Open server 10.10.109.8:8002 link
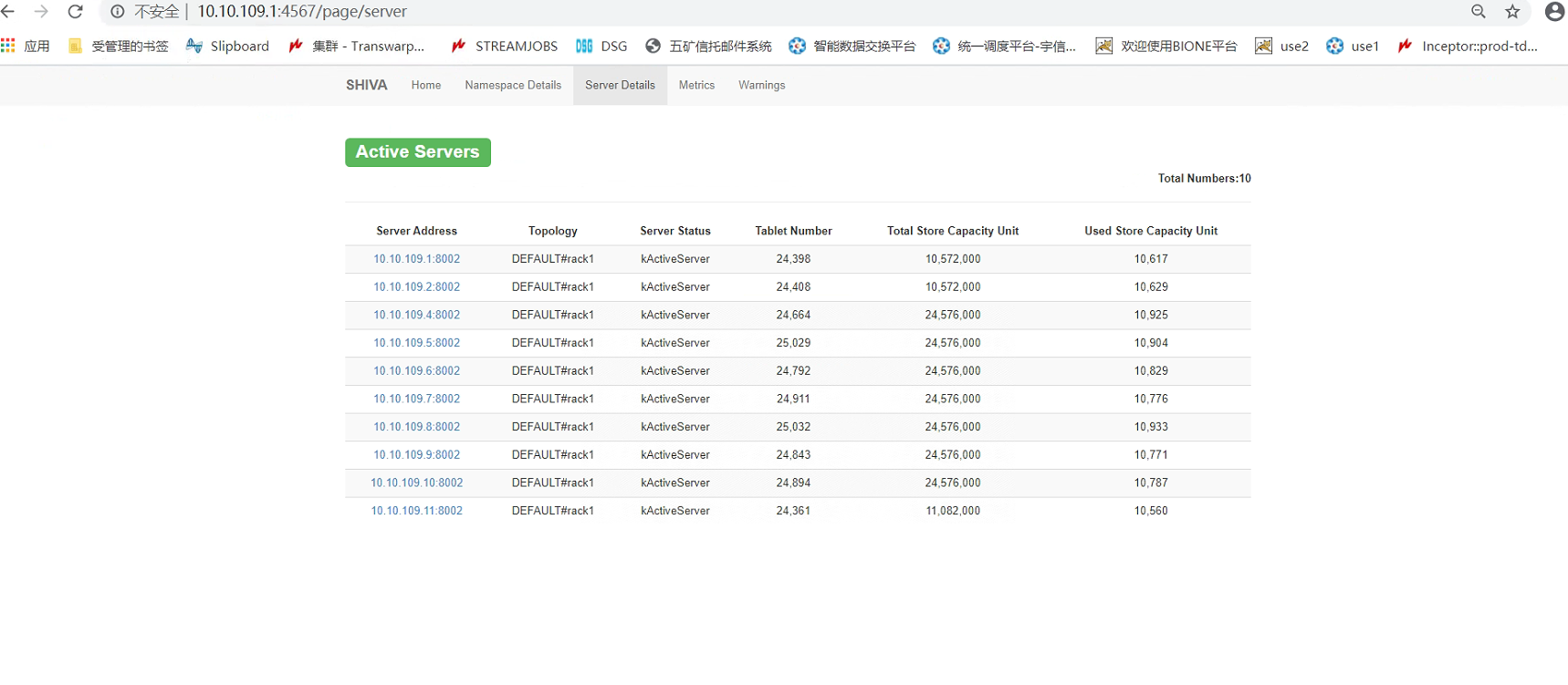The image size is (1568, 685). click(x=417, y=427)
